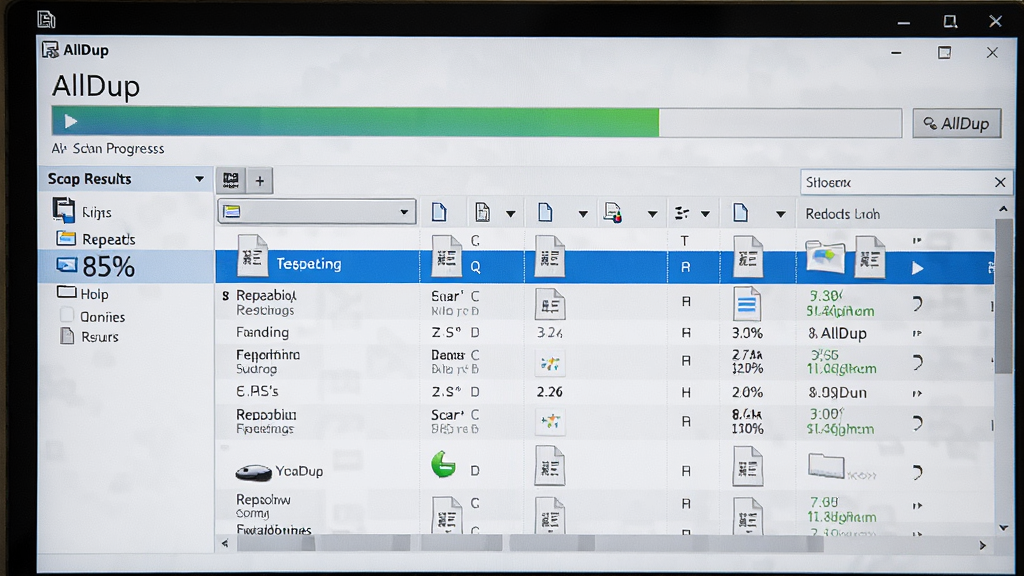The height and width of the screenshot is (576, 1024).
Task: Click the Kijns duplicate-files icon
Action: pos(63,210)
